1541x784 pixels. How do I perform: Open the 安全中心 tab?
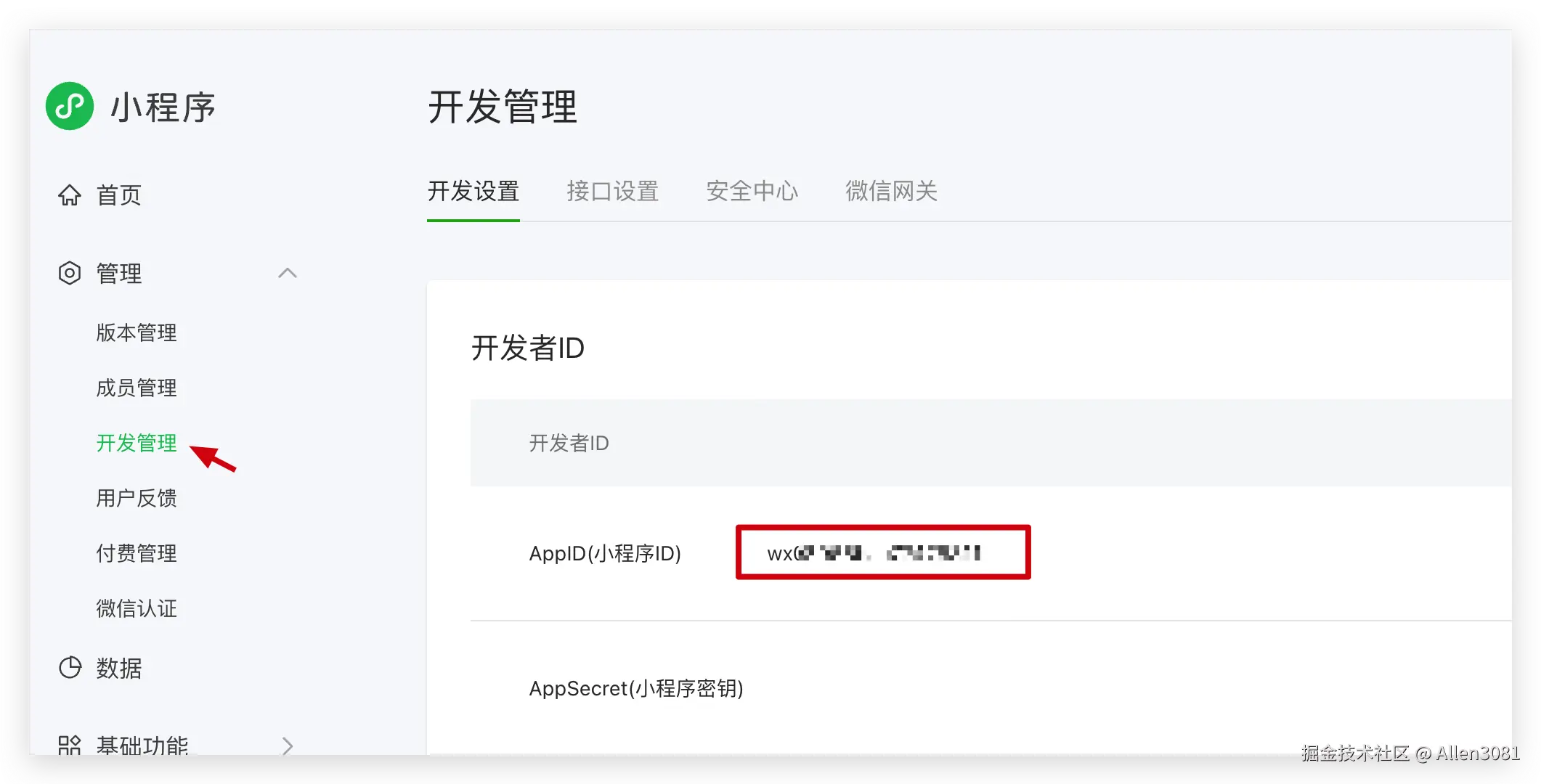point(752,192)
